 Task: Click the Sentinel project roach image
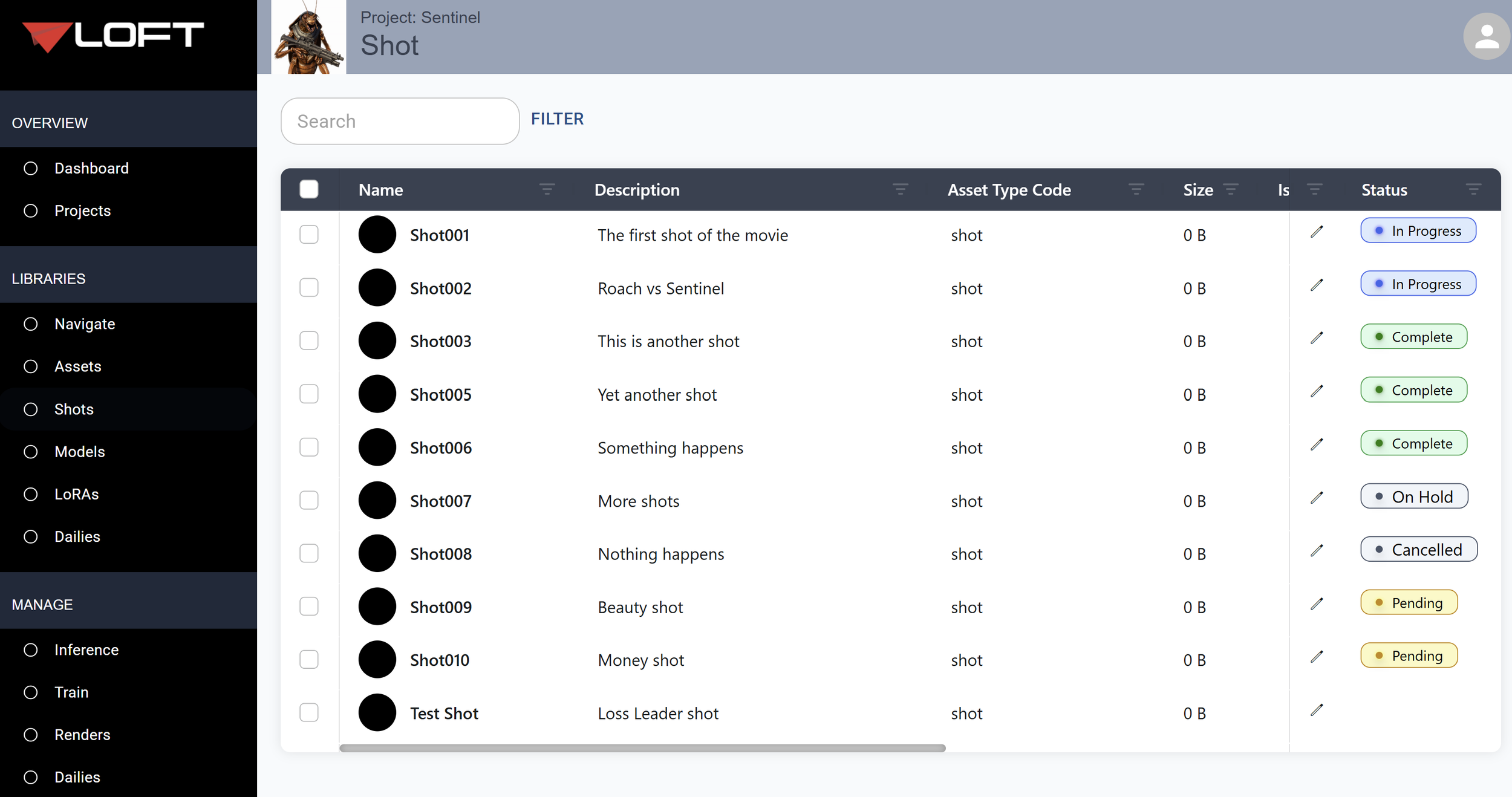coord(308,37)
